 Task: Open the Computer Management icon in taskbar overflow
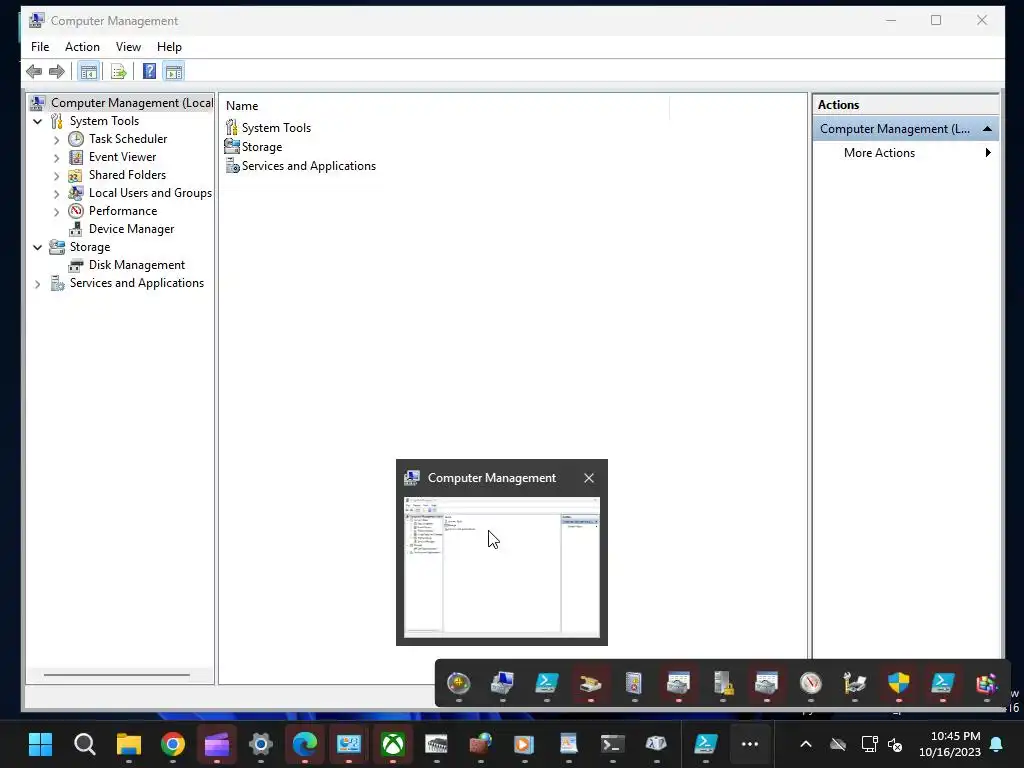click(502, 683)
